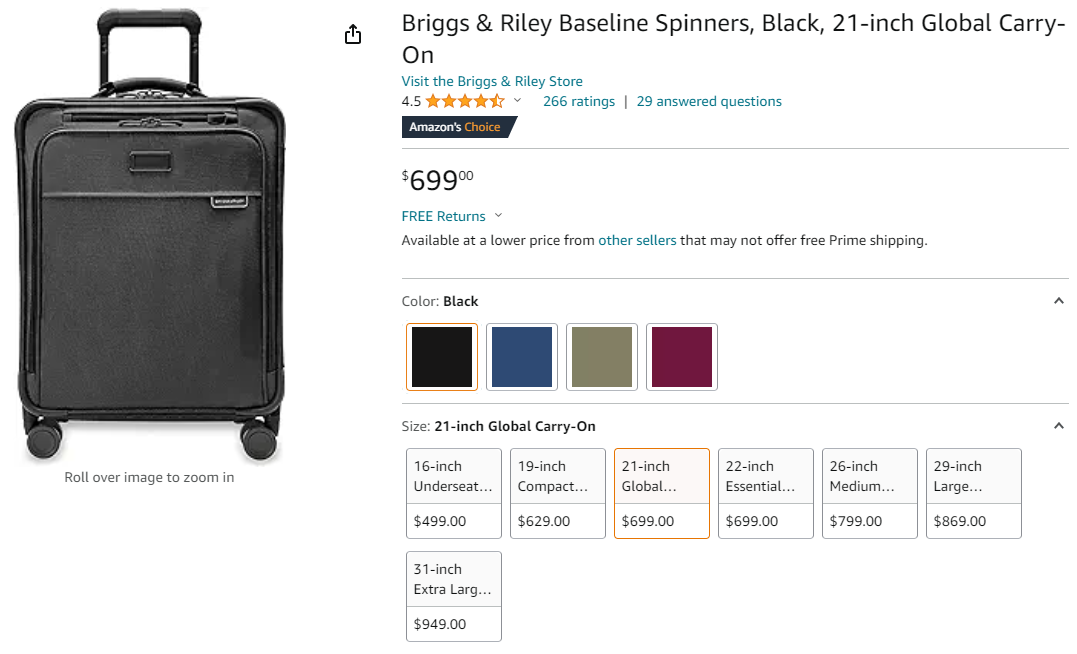This screenshot has width=1077, height=654.
Task: Select the 19-inch Compact size option
Action: (x=558, y=494)
